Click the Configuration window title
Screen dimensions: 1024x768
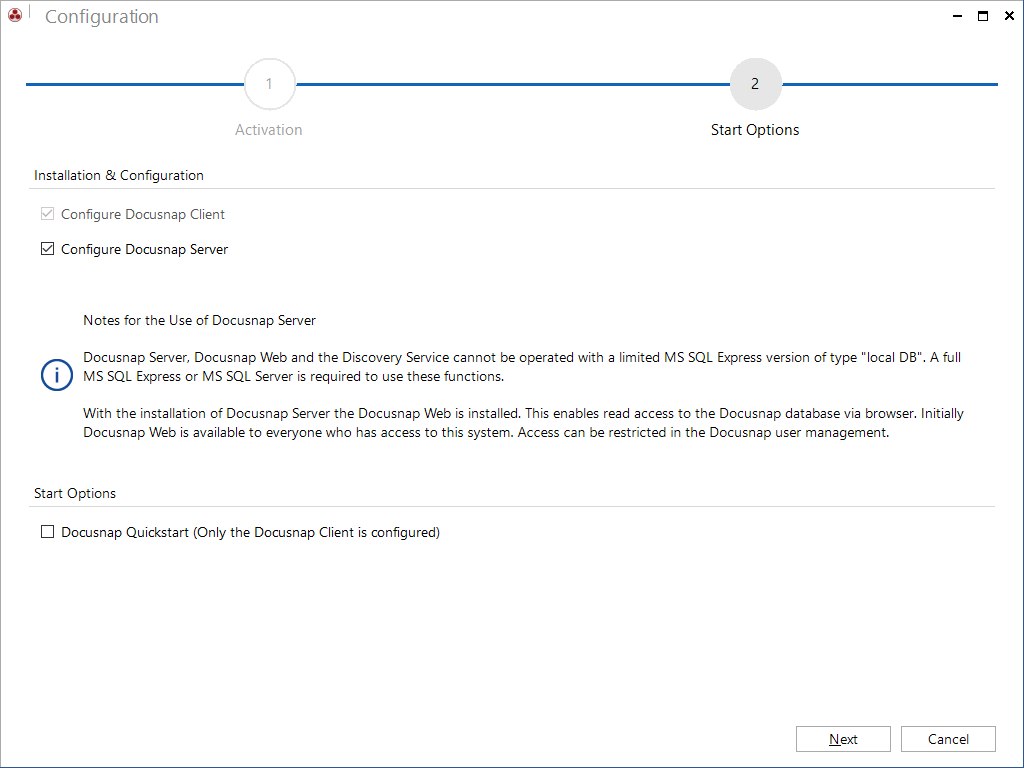(102, 16)
